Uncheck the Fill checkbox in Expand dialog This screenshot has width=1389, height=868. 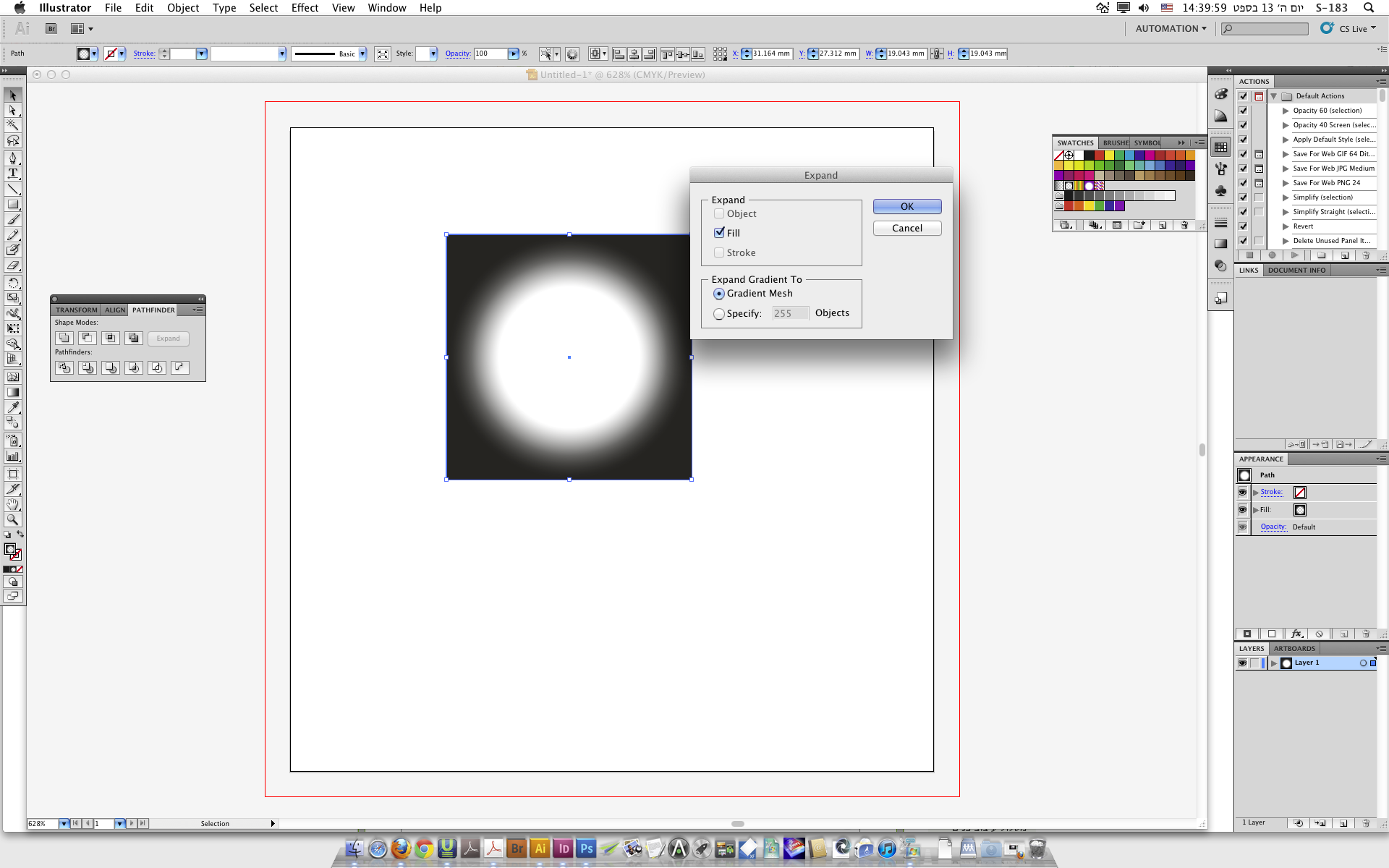(719, 233)
